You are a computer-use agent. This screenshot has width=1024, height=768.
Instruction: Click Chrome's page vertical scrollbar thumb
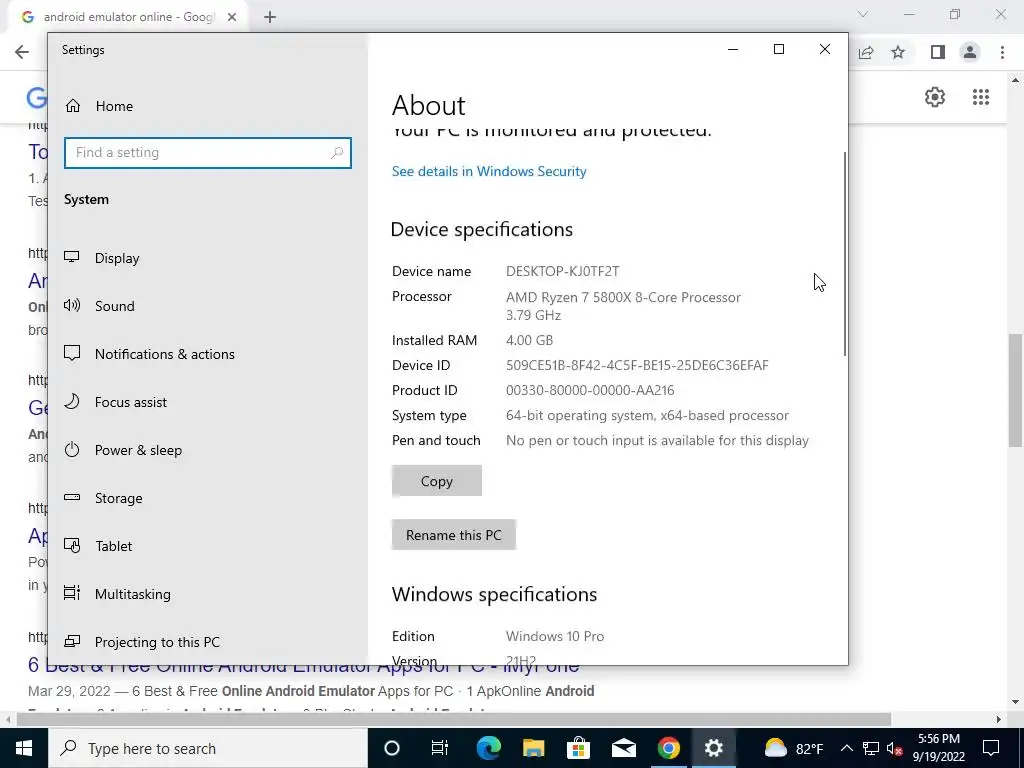coord(1016,390)
